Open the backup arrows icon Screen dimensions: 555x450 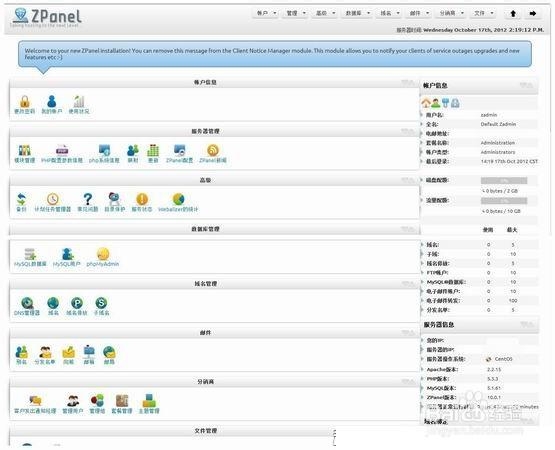(x=21, y=199)
